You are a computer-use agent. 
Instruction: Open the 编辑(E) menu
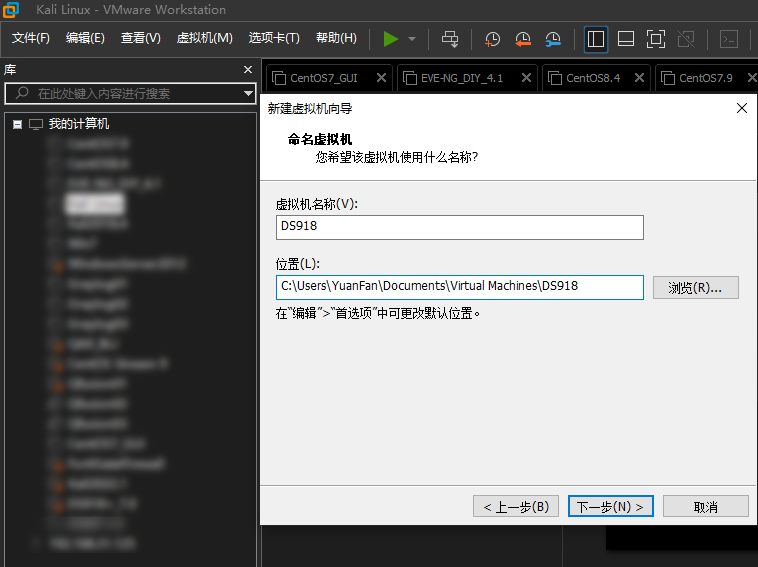(x=85, y=38)
